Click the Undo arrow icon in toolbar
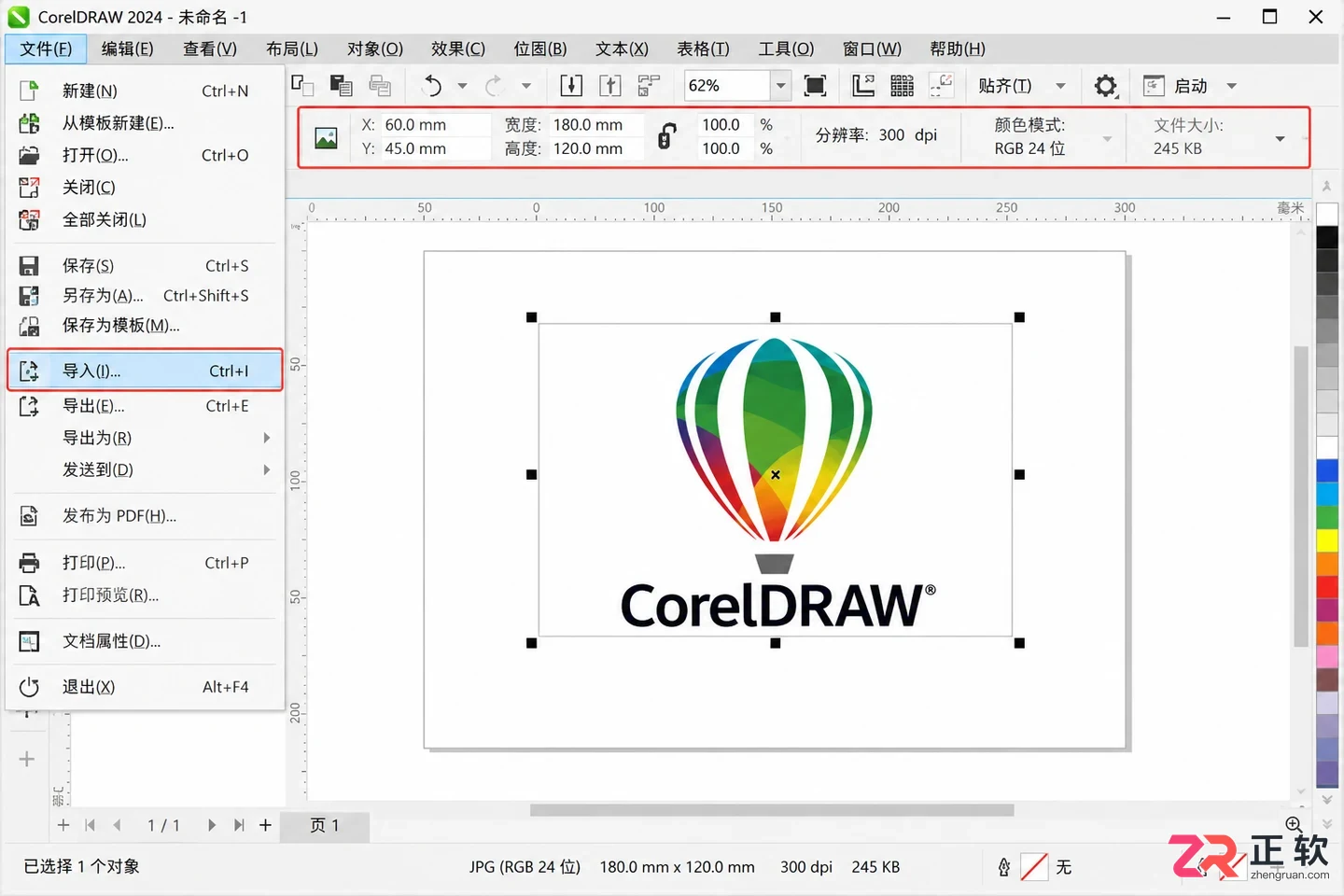The height and width of the screenshot is (896, 1344). pyautogui.click(x=432, y=86)
